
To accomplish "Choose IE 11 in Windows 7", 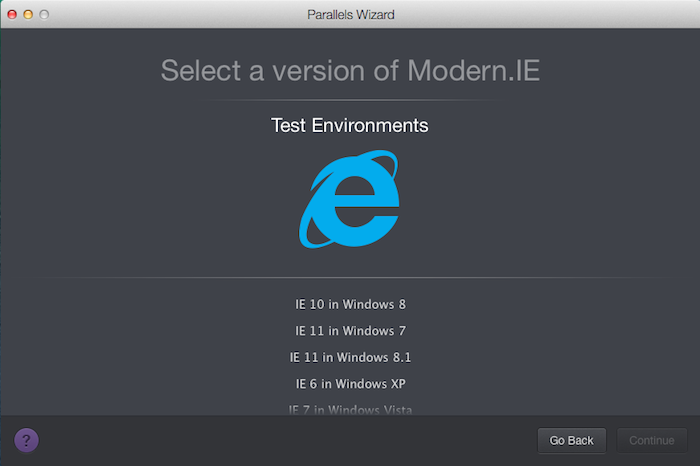I will click(350, 331).
